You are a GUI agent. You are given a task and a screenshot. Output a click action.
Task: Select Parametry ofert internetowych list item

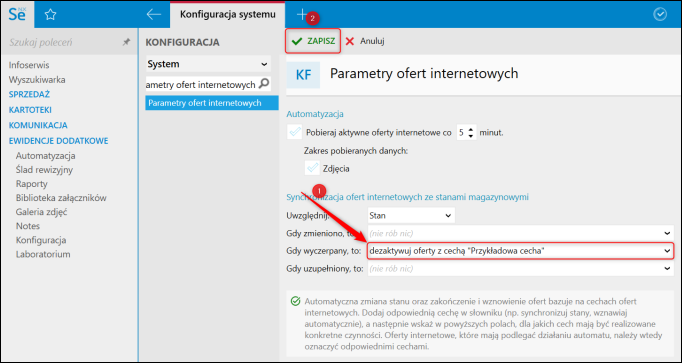click(x=212, y=103)
